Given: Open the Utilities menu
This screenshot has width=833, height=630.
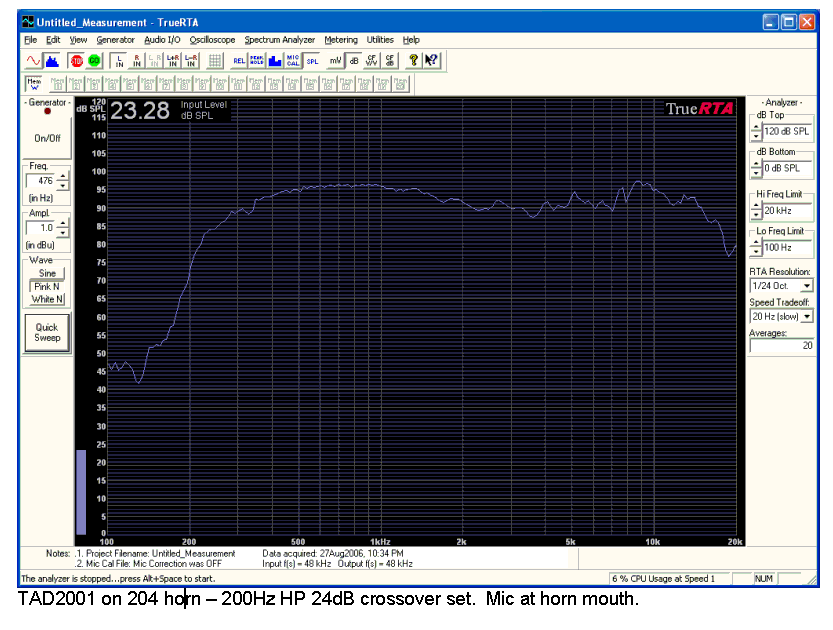Looking at the screenshot, I should coord(380,40).
